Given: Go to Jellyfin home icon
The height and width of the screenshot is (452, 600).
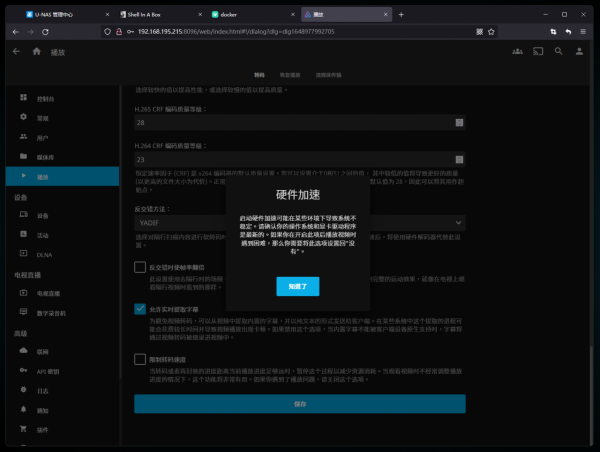Looking at the screenshot, I should point(37,51).
